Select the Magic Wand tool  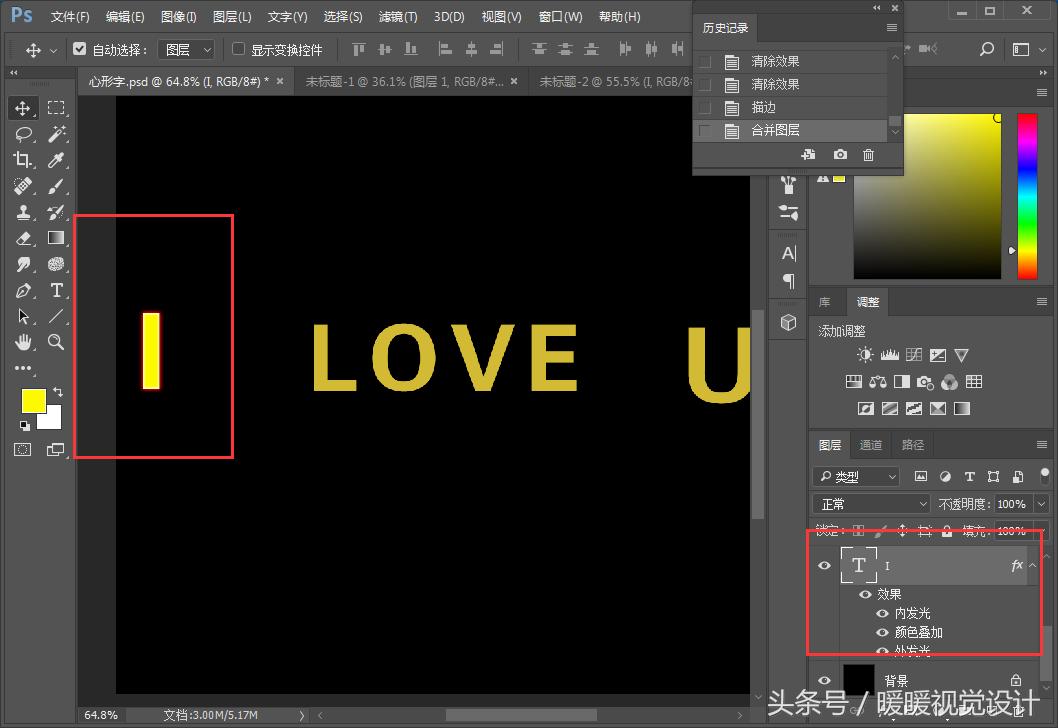click(56, 134)
